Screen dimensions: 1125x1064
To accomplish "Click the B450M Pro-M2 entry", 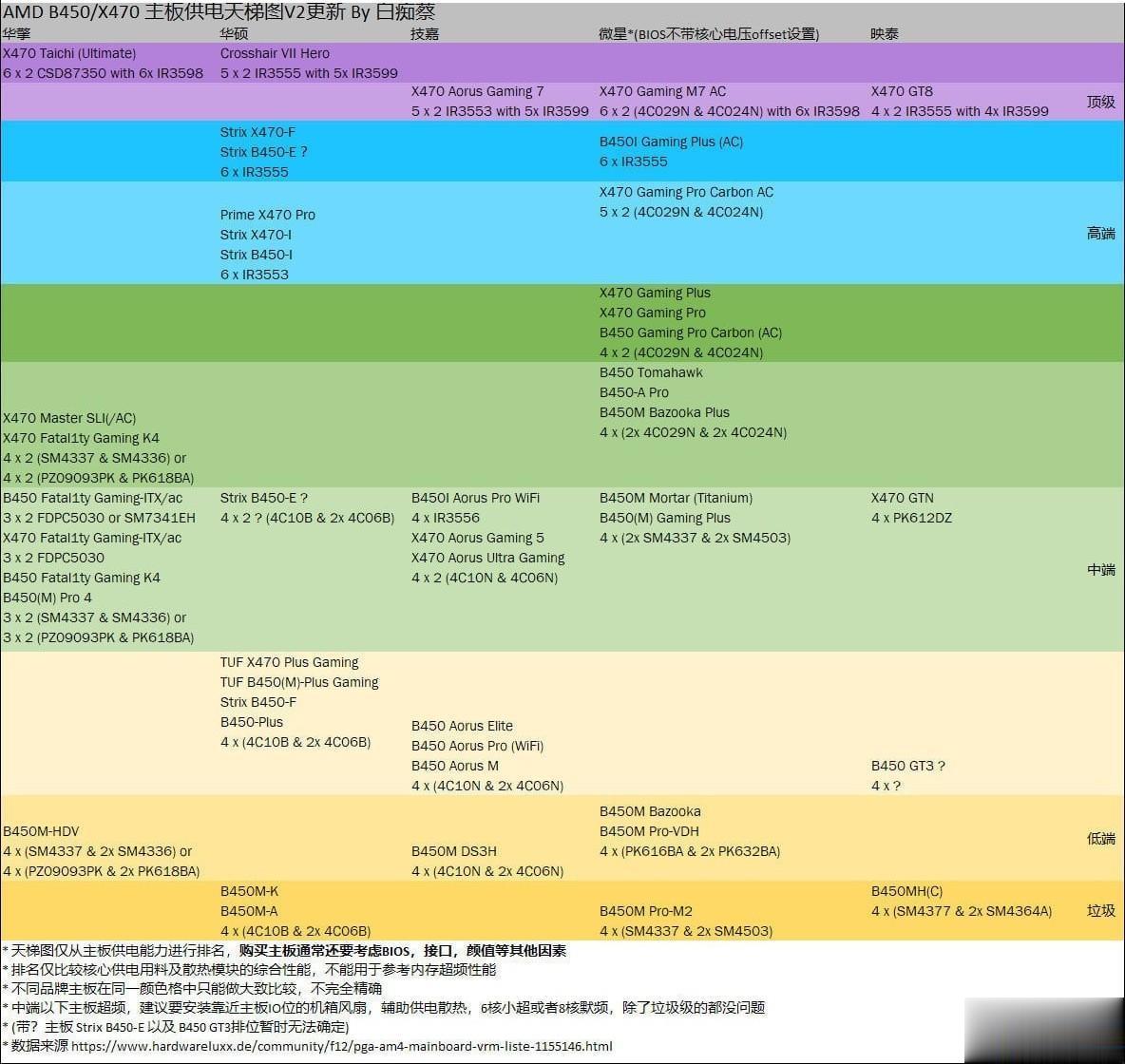I will [646, 911].
